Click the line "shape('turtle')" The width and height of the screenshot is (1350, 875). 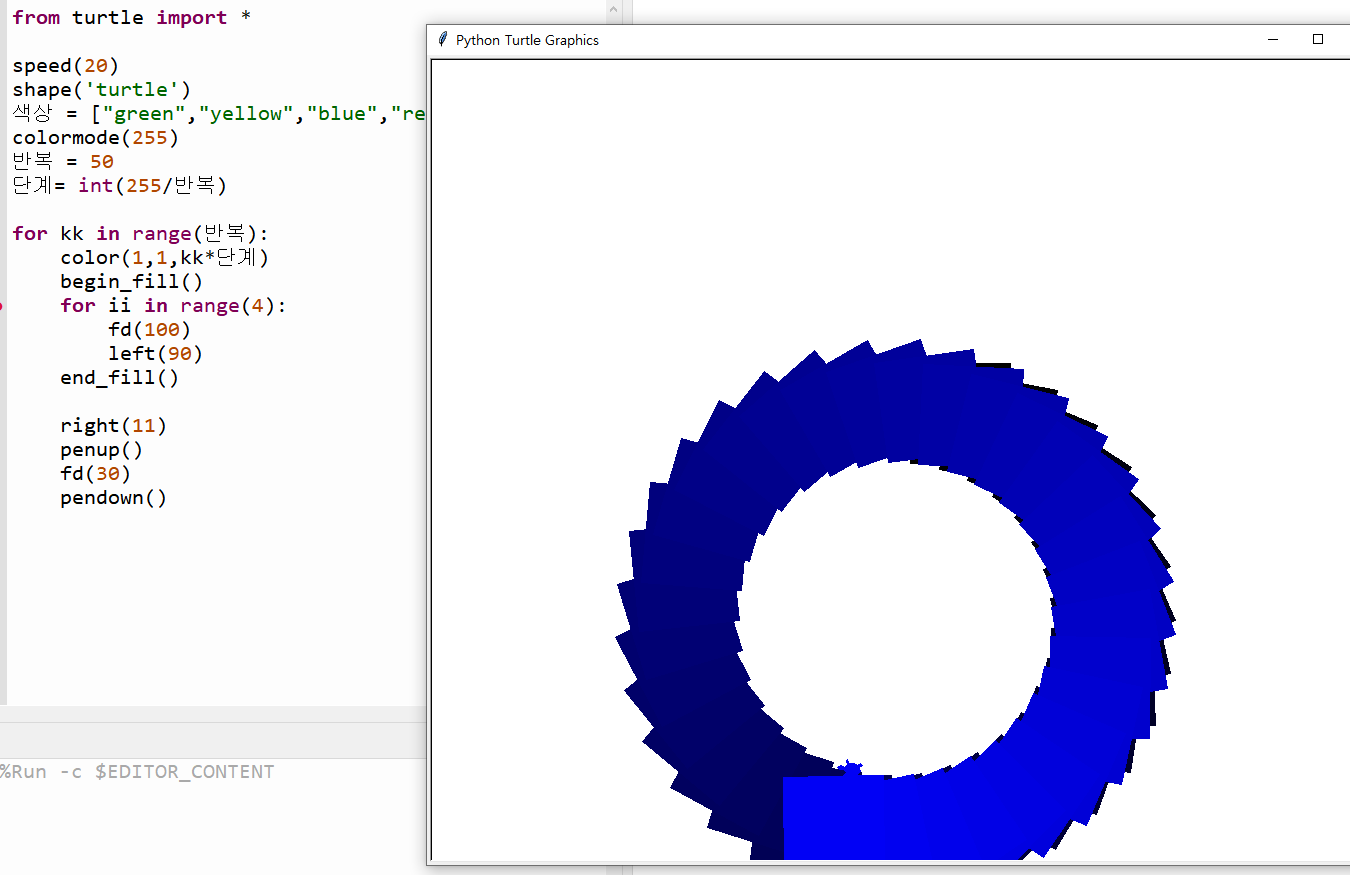[101, 90]
